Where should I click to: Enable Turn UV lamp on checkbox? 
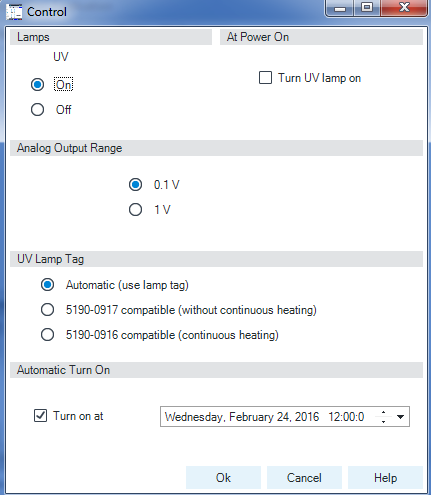point(265,78)
